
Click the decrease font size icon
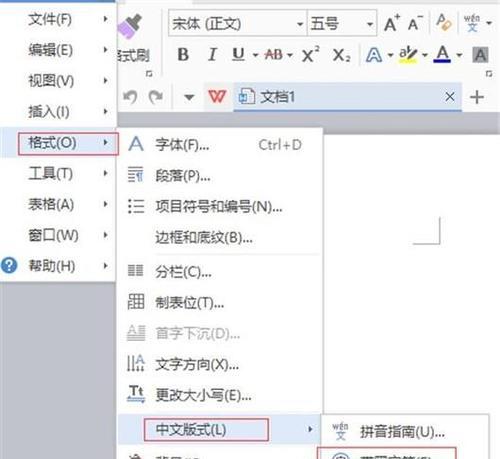[415, 23]
